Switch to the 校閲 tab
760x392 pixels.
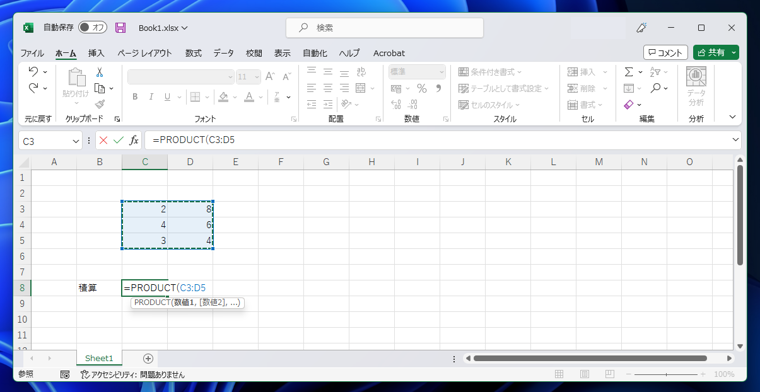click(254, 53)
